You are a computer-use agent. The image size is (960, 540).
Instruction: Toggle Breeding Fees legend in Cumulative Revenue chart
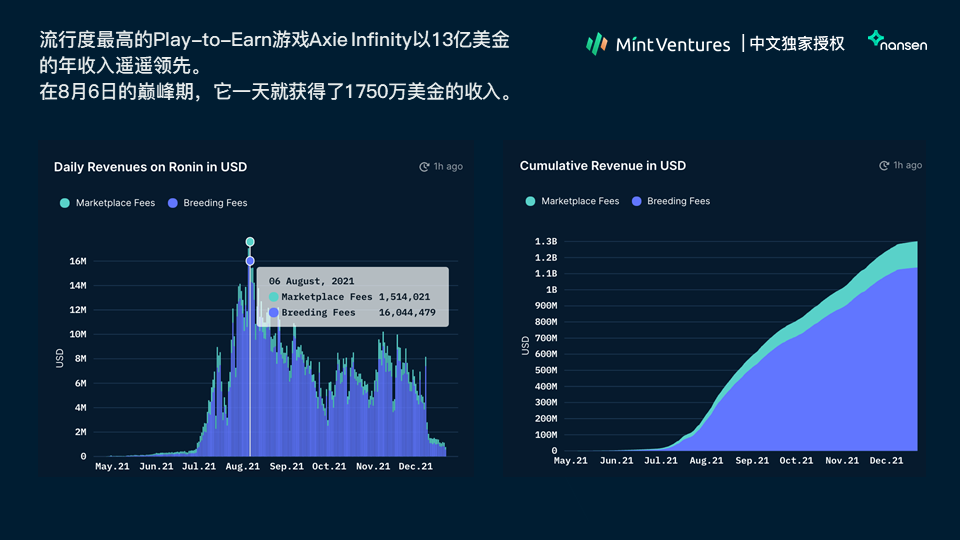pos(671,201)
